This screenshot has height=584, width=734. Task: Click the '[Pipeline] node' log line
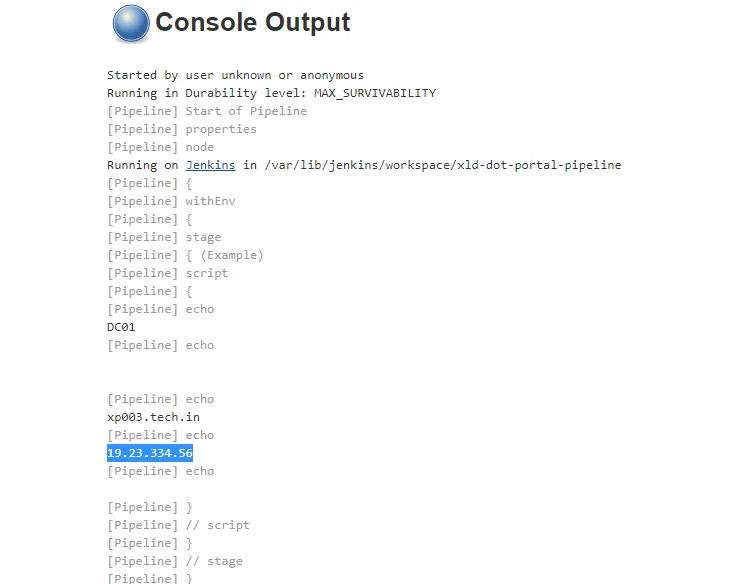pyautogui.click(x=161, y=147)
